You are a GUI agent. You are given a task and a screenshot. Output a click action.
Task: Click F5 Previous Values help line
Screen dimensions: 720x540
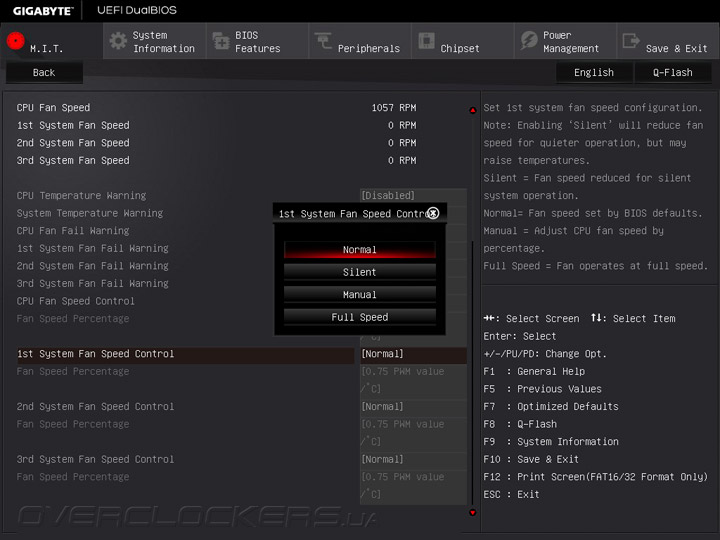point(542,389)
